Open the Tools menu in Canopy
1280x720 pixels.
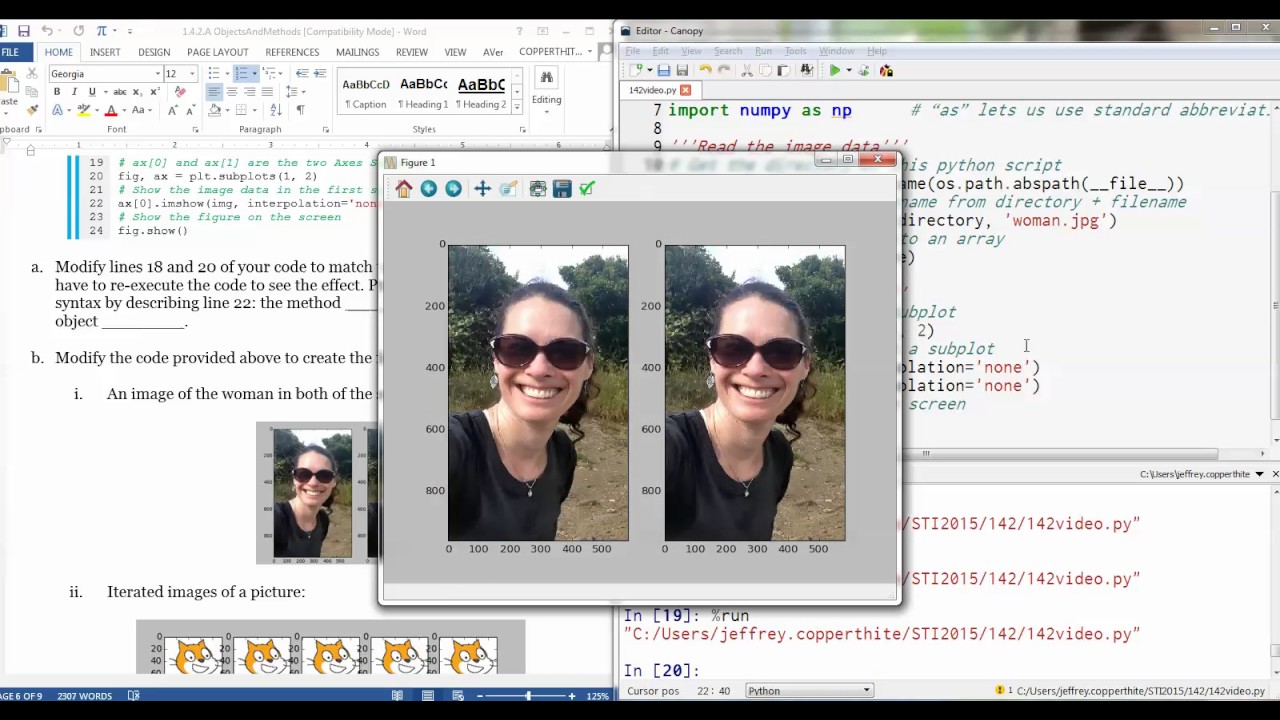[x=795, y=51]
